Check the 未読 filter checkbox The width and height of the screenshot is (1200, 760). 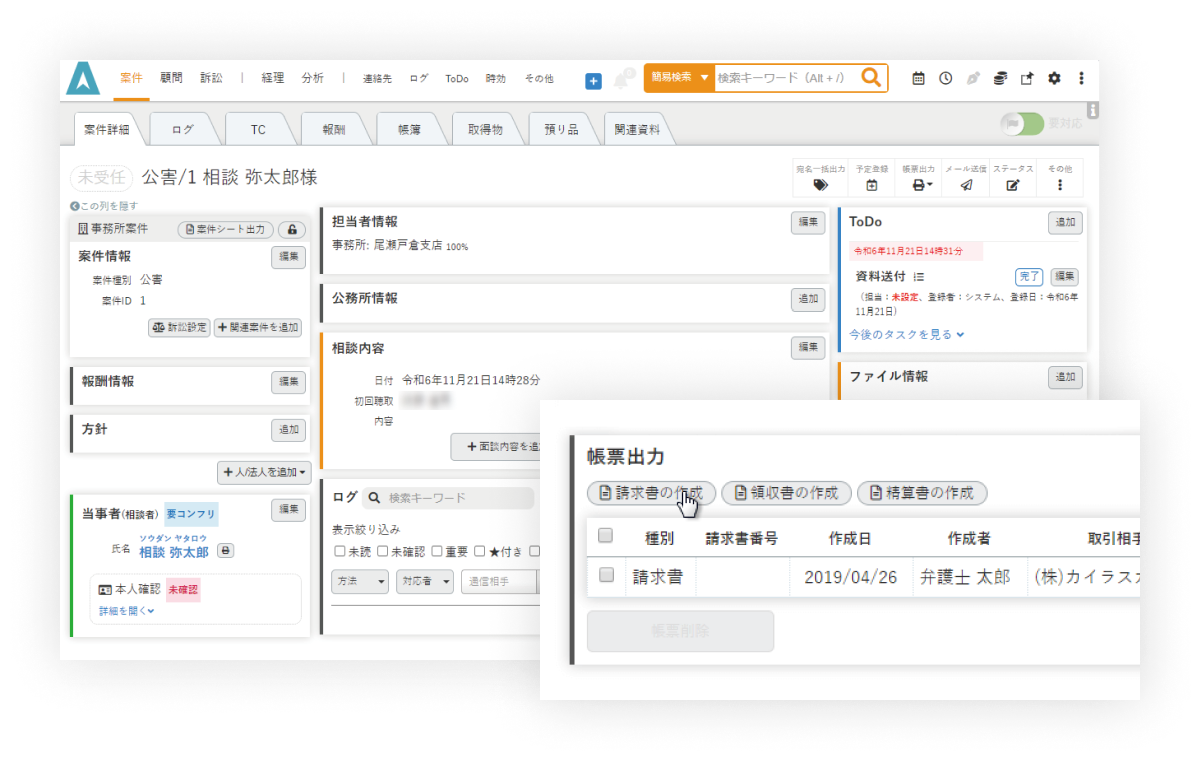click(340, 551)
